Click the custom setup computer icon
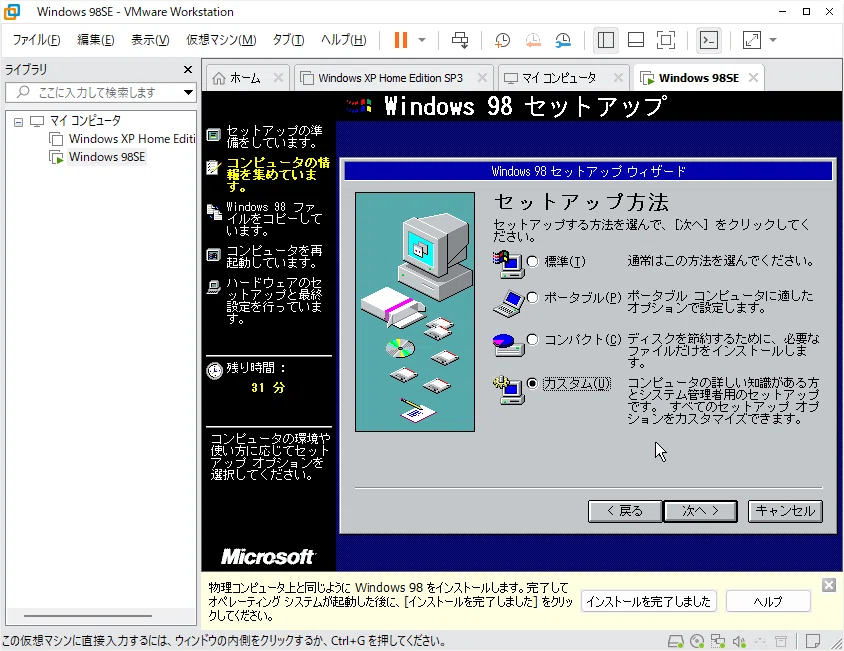 508,390
